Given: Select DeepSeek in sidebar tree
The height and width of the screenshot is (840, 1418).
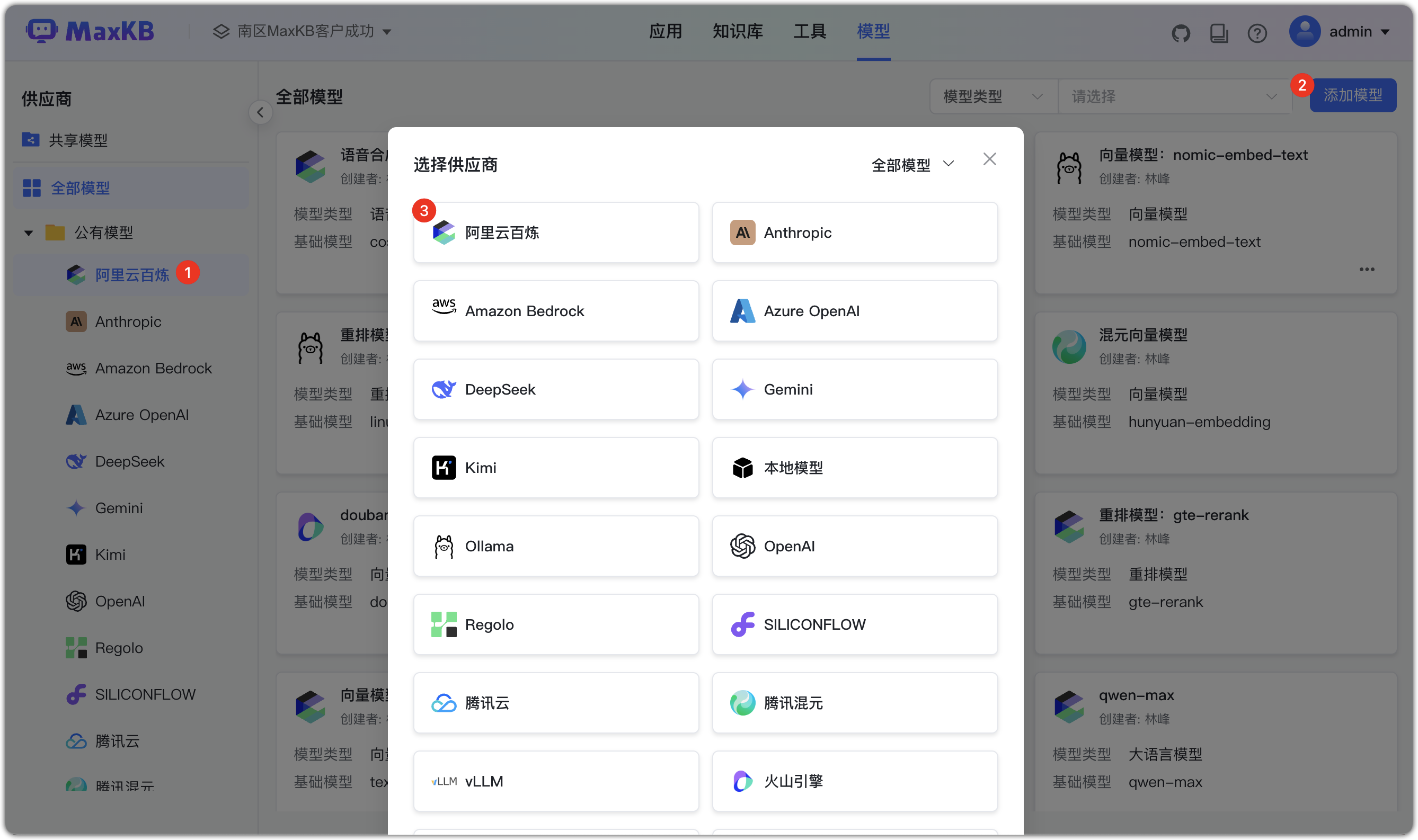Looking at the screenshot, I should pyautogui.click(x=130, y=461).
